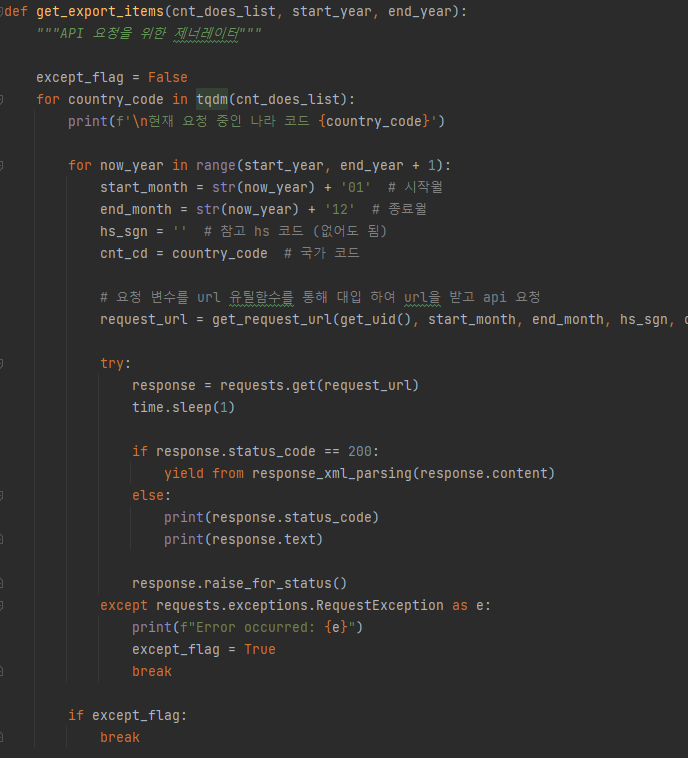Click the request_url variable on its assignment line

tap(144, 320)
